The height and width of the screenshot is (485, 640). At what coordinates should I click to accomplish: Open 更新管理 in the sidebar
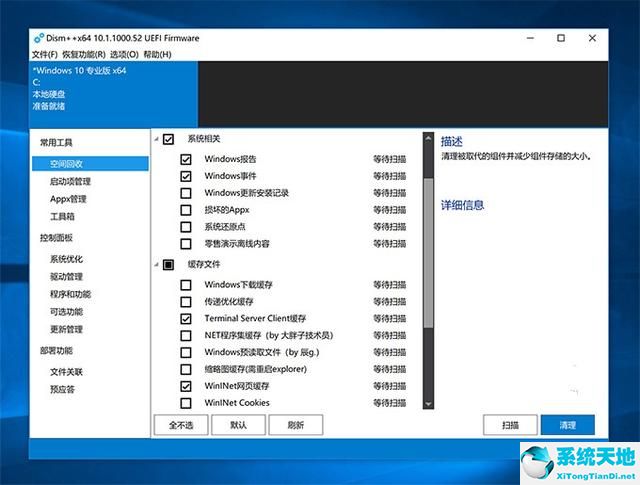pyautogui.click(x=66, y=329)
